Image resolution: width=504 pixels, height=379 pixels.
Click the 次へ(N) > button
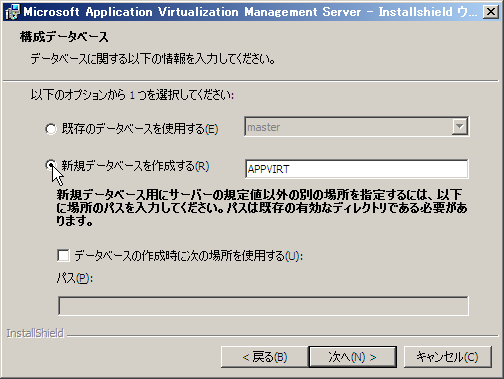[x=353, y=357]
